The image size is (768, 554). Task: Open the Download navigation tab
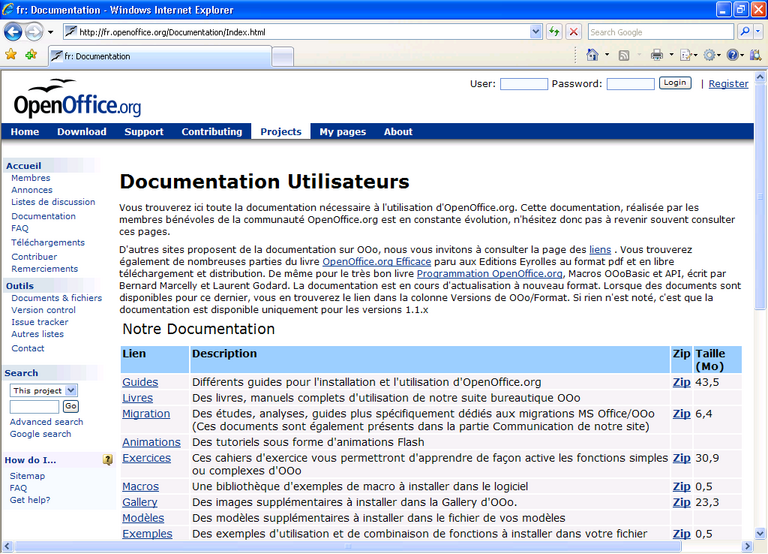coord(81,131)
